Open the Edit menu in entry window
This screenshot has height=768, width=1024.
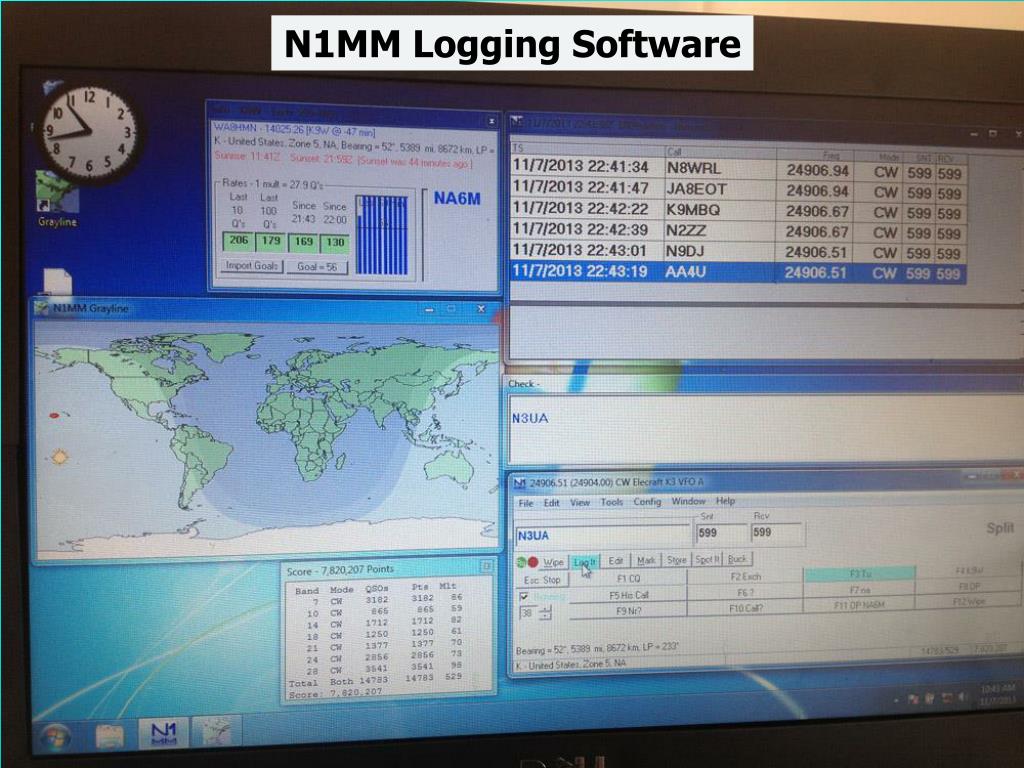coord(552,503)
